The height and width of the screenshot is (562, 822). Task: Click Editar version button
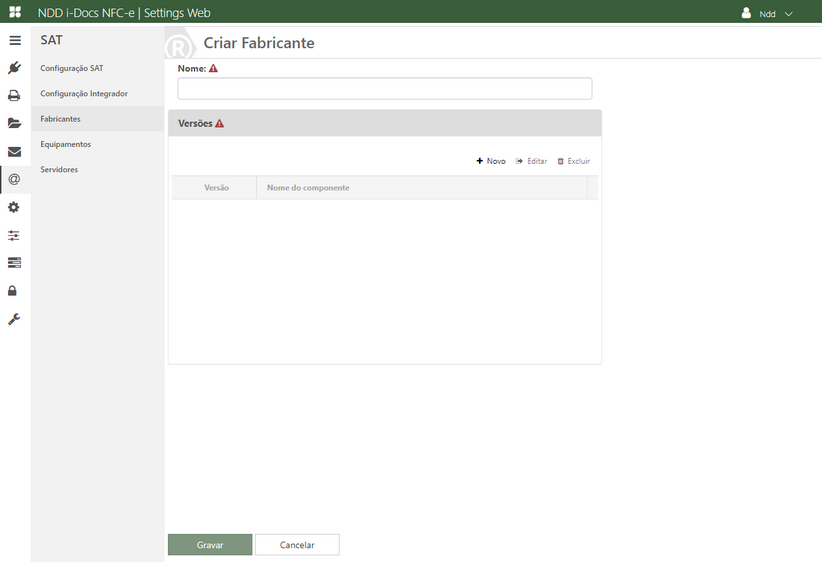click(531, 161)
